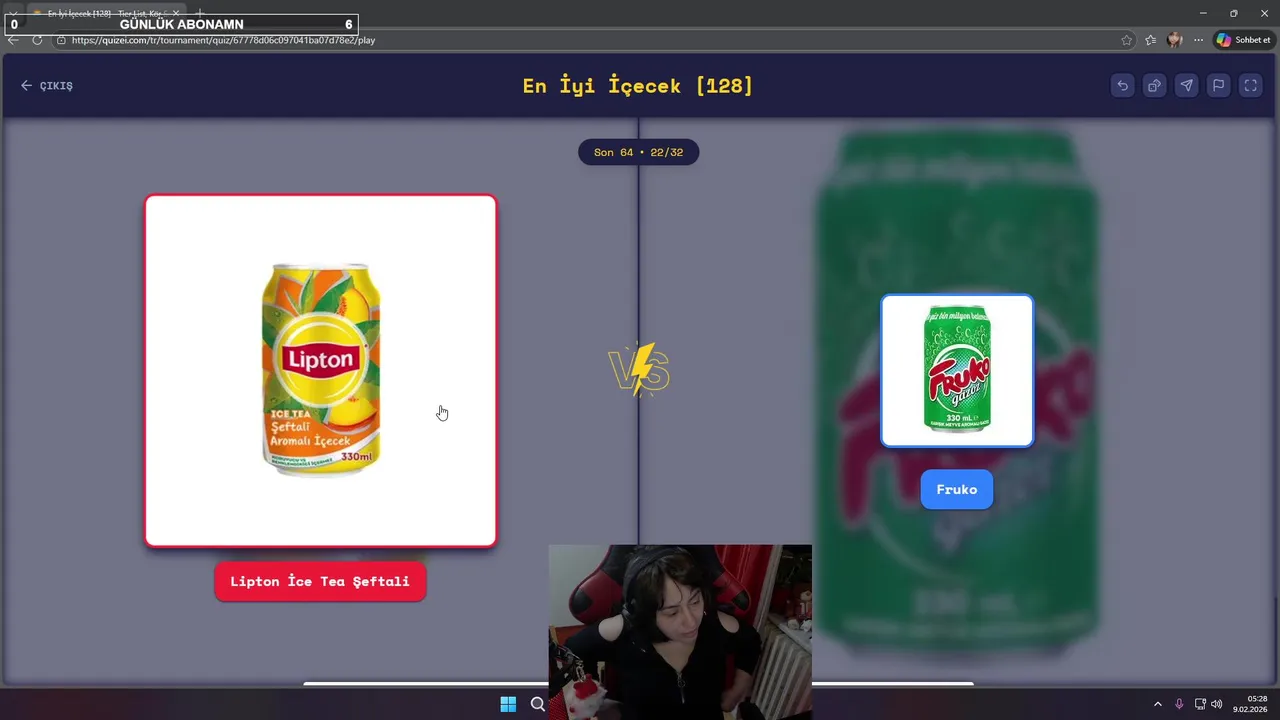Open the favorites list icon
Image resolution: width=1280 pixels, height=720 pixels.
(1151, 40)
